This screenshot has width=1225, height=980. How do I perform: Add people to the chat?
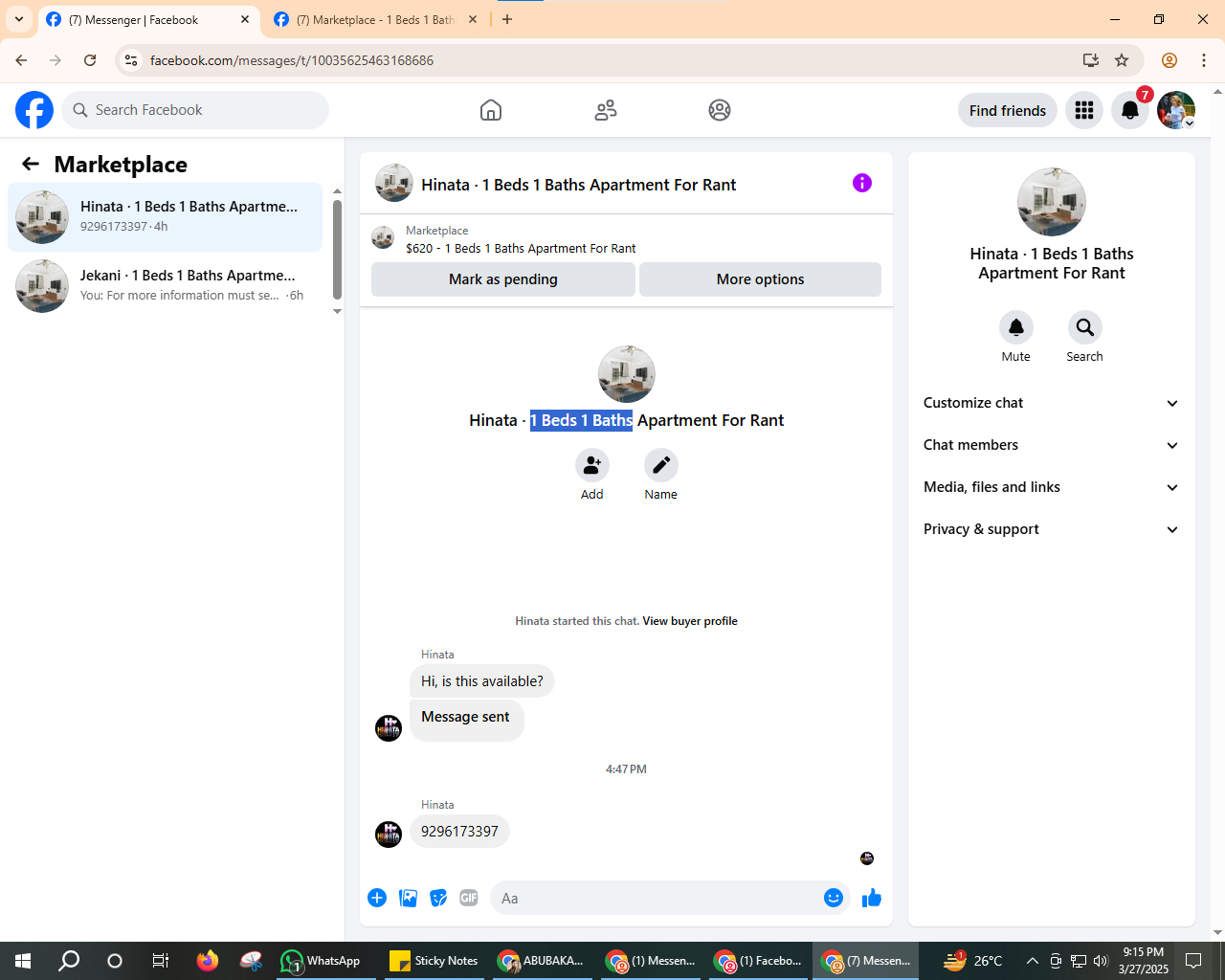point(592,465)
